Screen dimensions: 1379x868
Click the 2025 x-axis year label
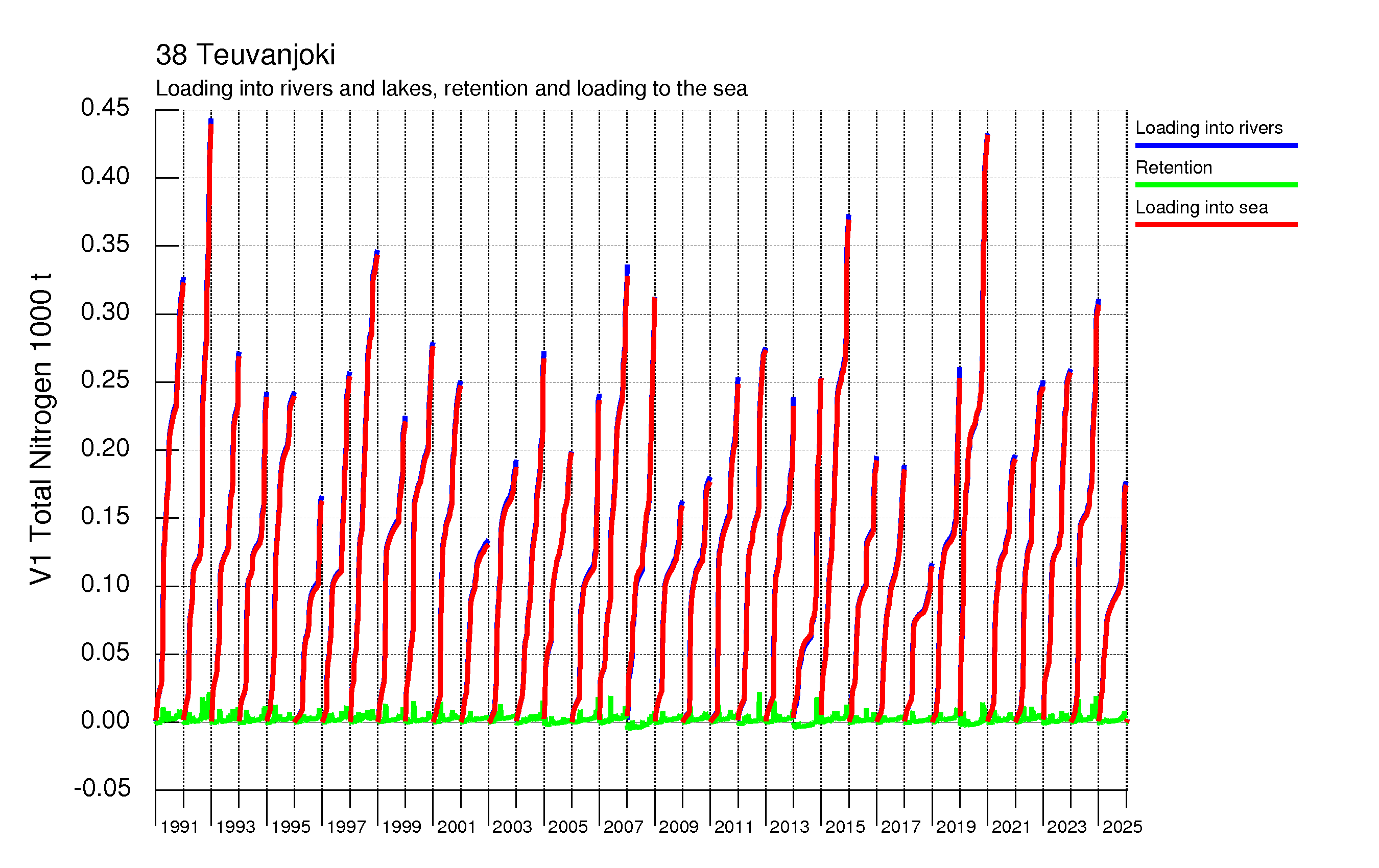(1122, 827)
